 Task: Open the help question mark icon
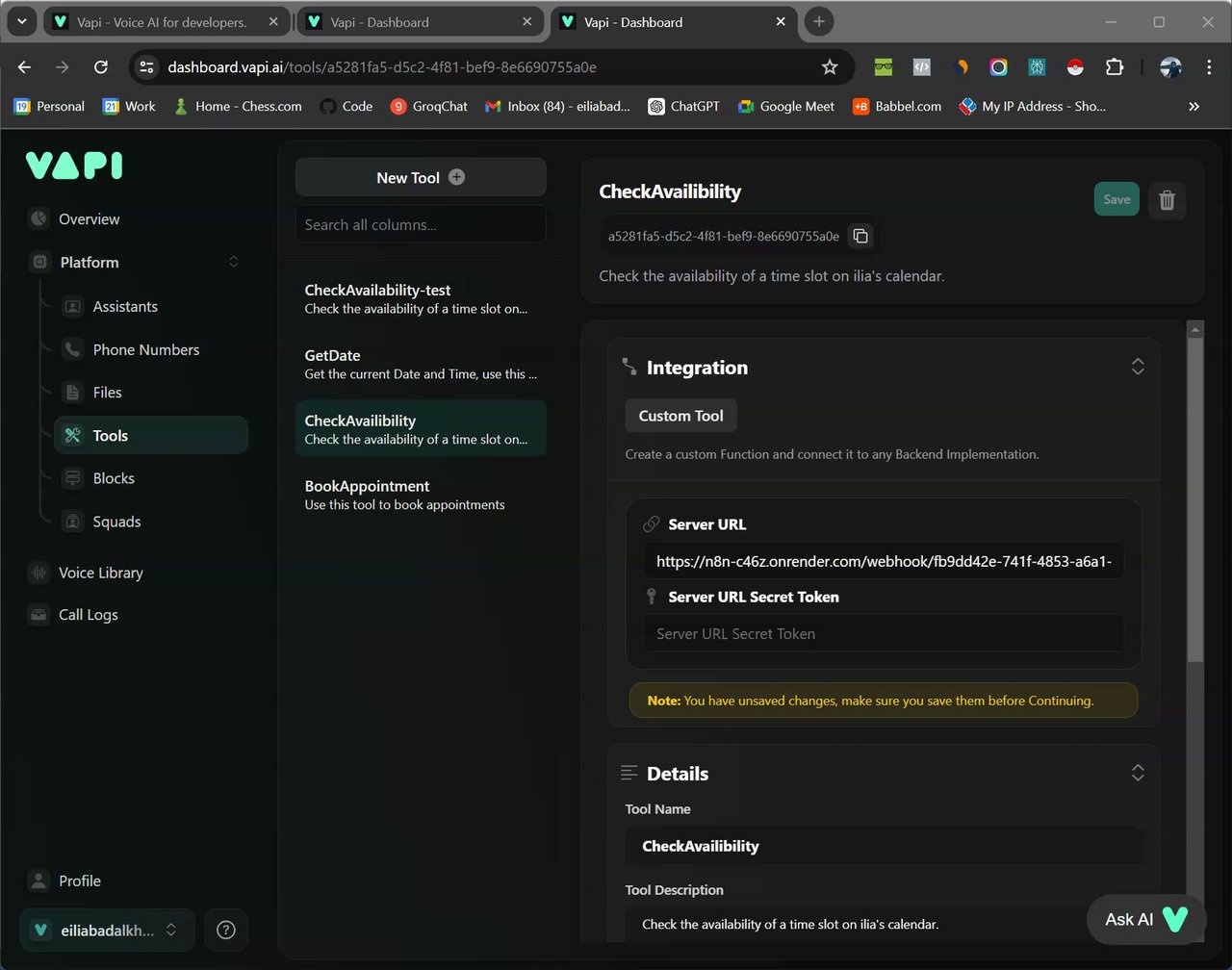(x=226, y=930)
